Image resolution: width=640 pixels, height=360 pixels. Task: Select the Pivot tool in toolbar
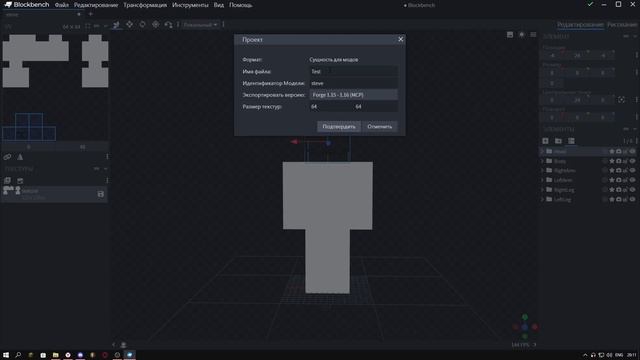point(156,24)
